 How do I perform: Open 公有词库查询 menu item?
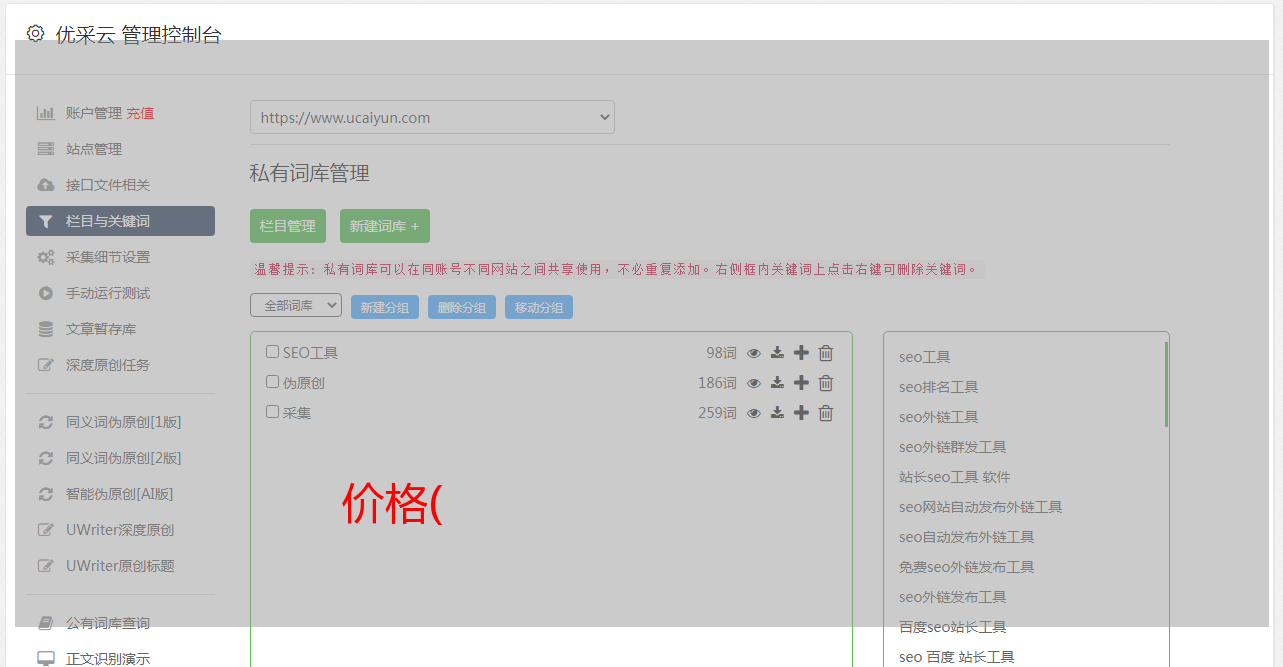108,623
